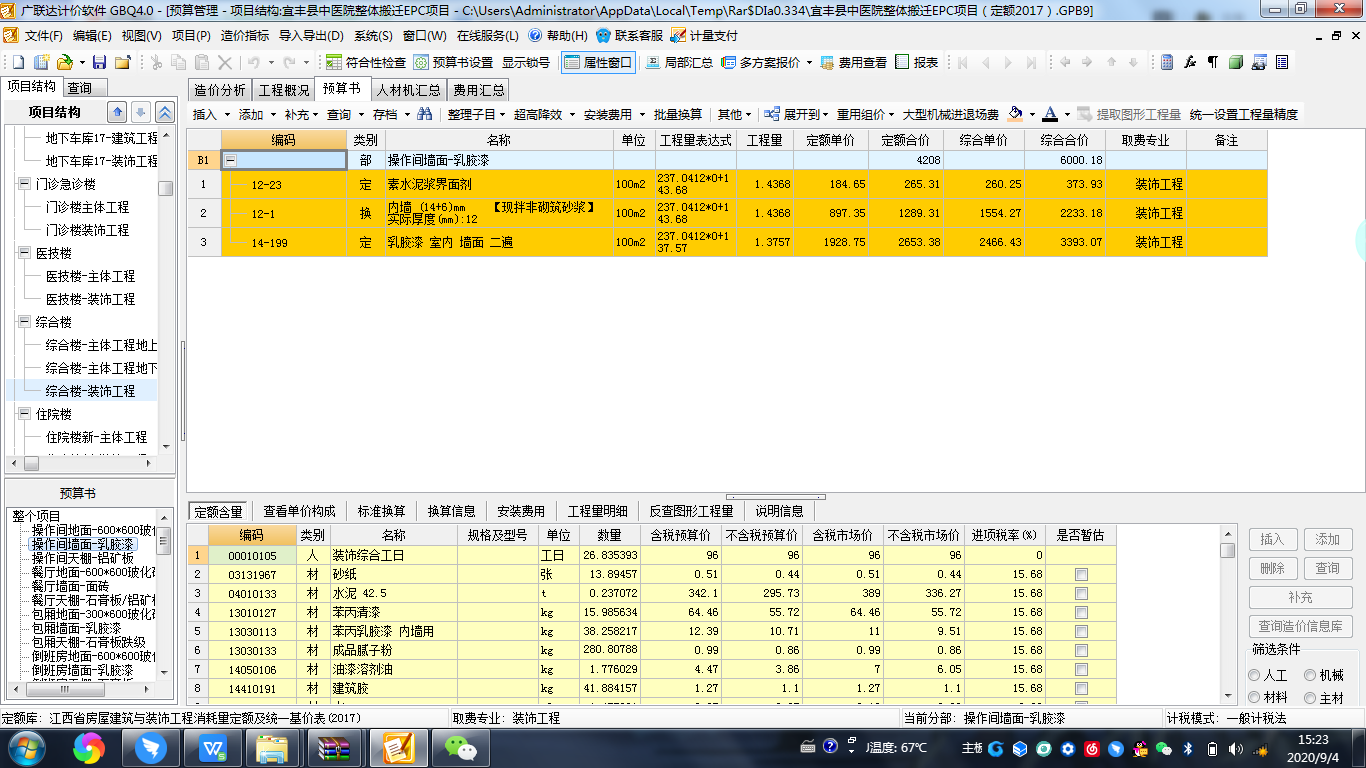Collapse the 综合楼 tree node

pyautogui.click(x=24, y=322)
